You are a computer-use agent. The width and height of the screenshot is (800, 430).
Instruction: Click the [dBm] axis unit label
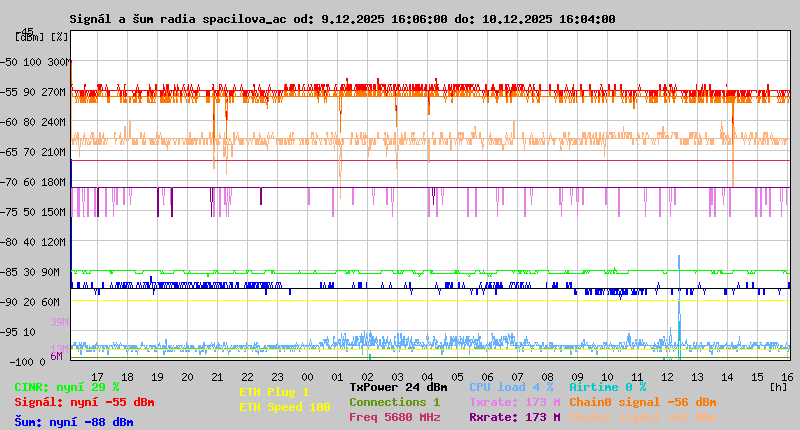[28, 36]
